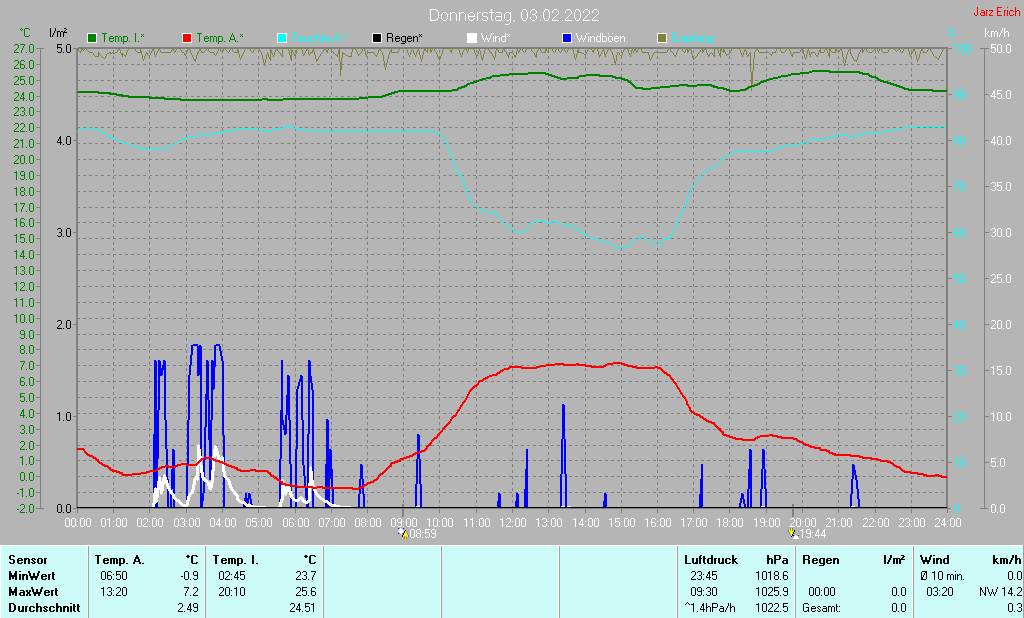
Task: Click the chart title Donnerstag, 03.02.2022
Action: tap(514, 15)
